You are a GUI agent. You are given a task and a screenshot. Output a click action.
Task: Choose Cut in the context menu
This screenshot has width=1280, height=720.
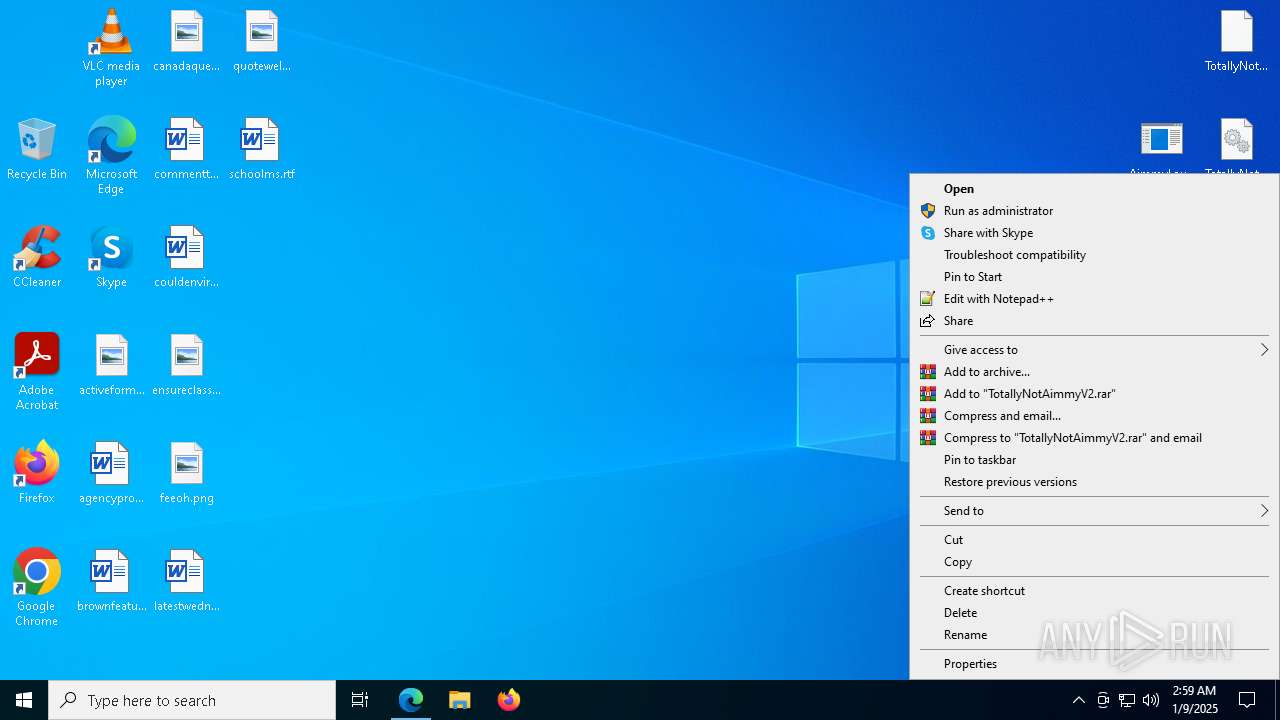pyautogui.click(x=1094, y=540)
